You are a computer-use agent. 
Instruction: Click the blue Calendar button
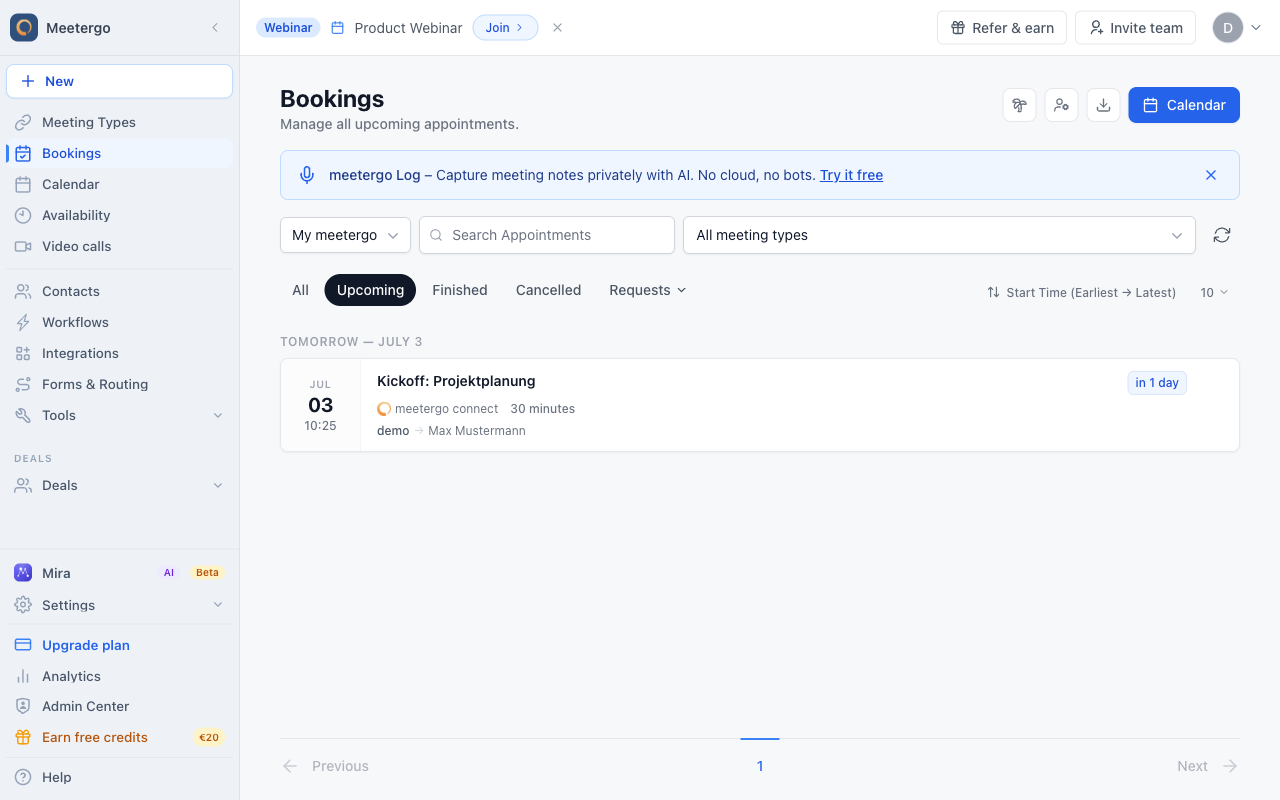point(1184,105)
